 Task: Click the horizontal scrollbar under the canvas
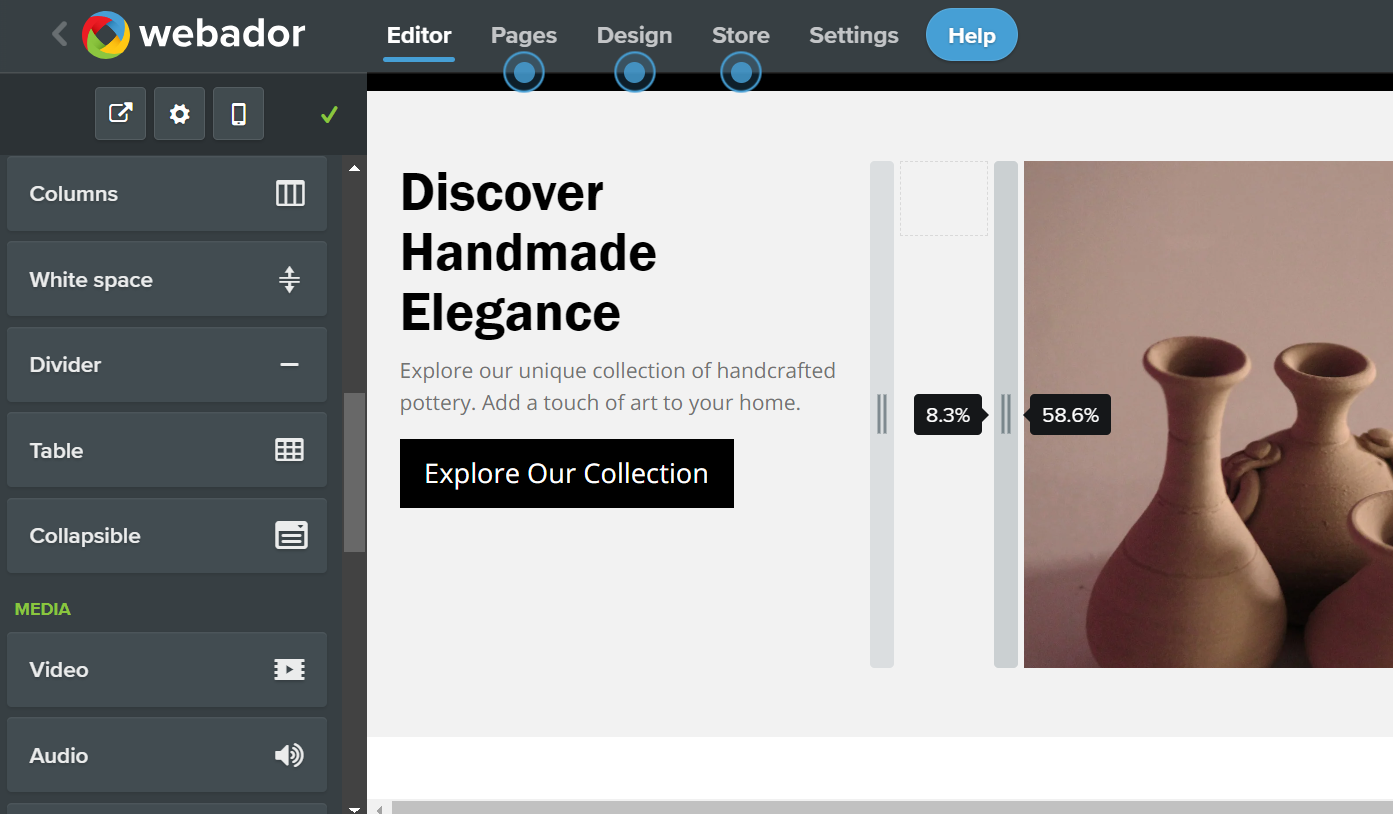tap(892, 807)
